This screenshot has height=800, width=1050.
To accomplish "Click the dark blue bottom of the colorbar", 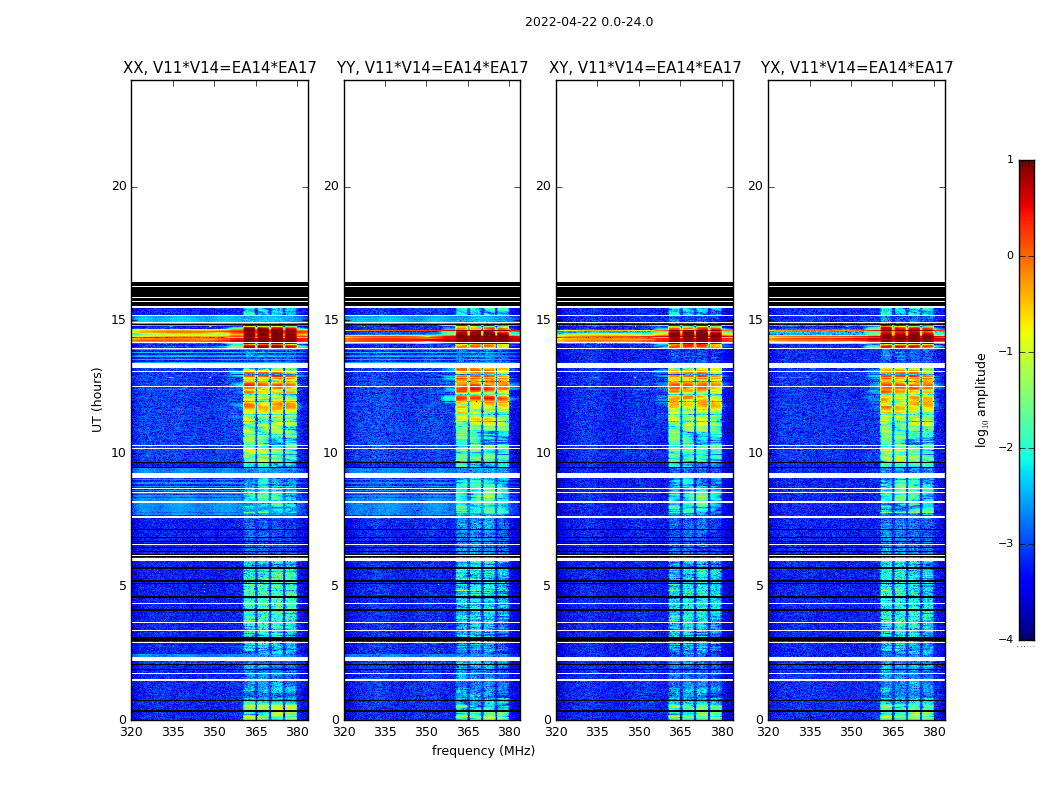I will [x=1027, y=634].
